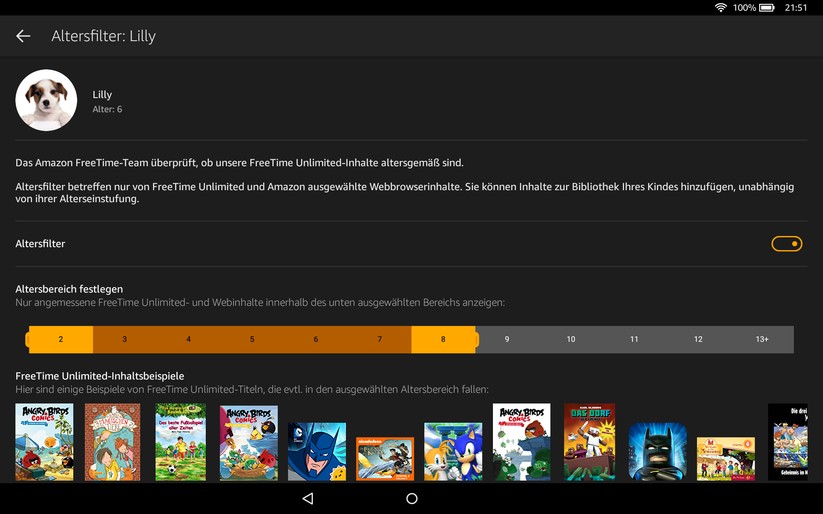This screenshot has height=514, width=823.
Task: Open the Nickelodeon title thumbnail
Action: (385, 458)
